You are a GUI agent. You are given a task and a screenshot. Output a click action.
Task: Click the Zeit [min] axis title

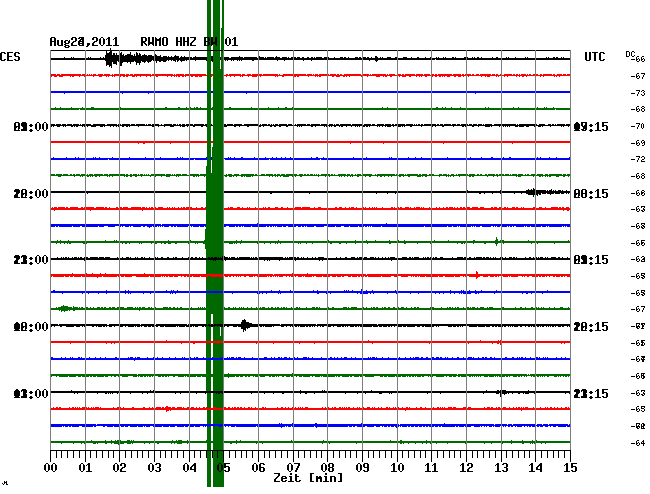tap(308, 478)
